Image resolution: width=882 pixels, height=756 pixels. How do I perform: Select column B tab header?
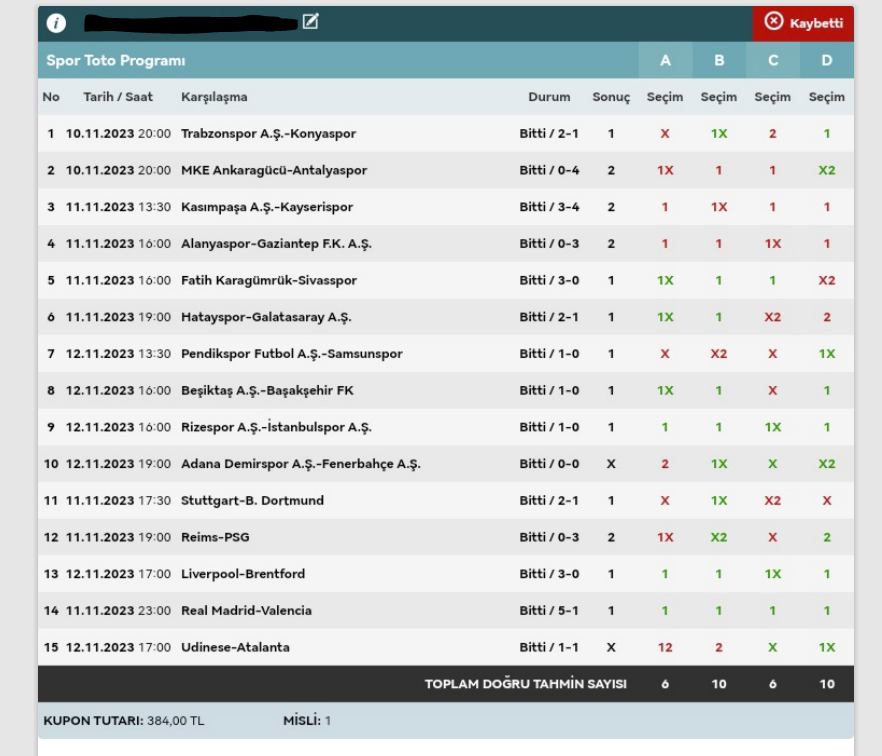(x=719, y=61)
